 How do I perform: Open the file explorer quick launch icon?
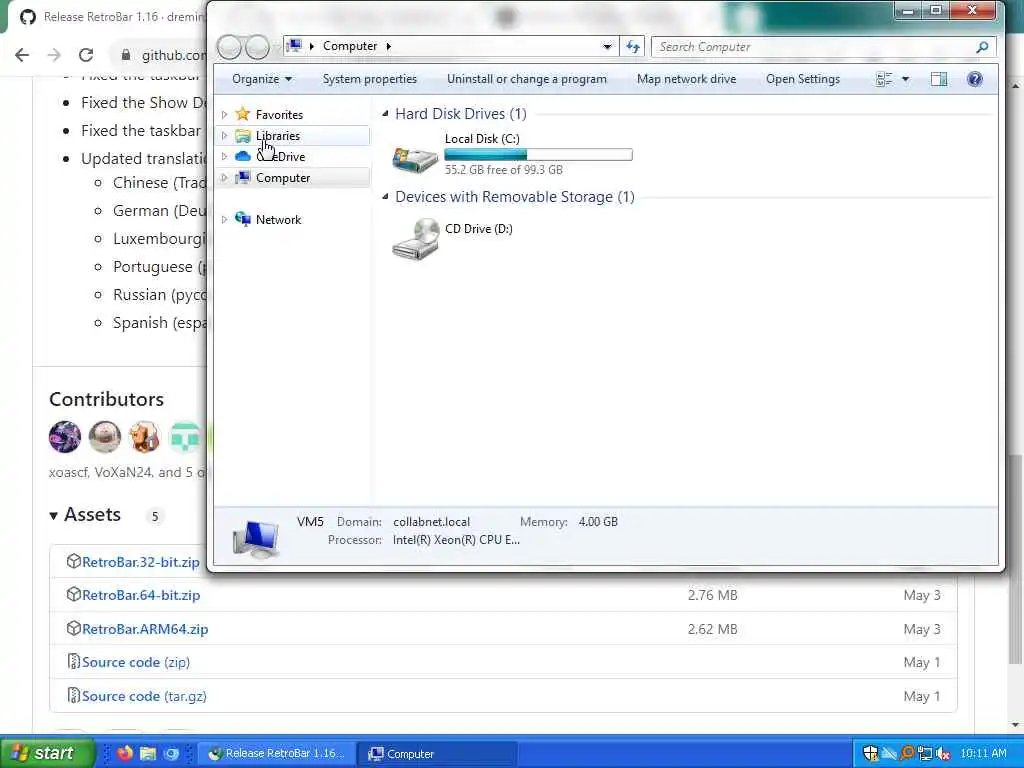coord(148,753)
